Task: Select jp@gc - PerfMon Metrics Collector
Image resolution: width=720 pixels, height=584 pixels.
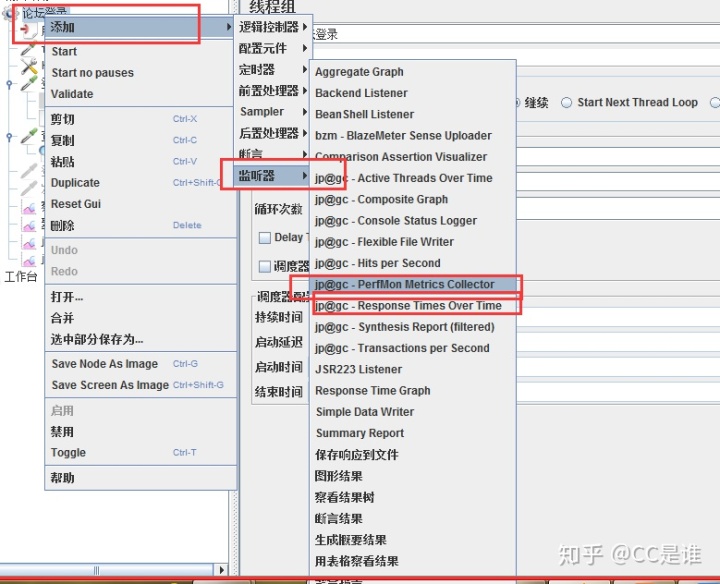Action: click(413, 284)
